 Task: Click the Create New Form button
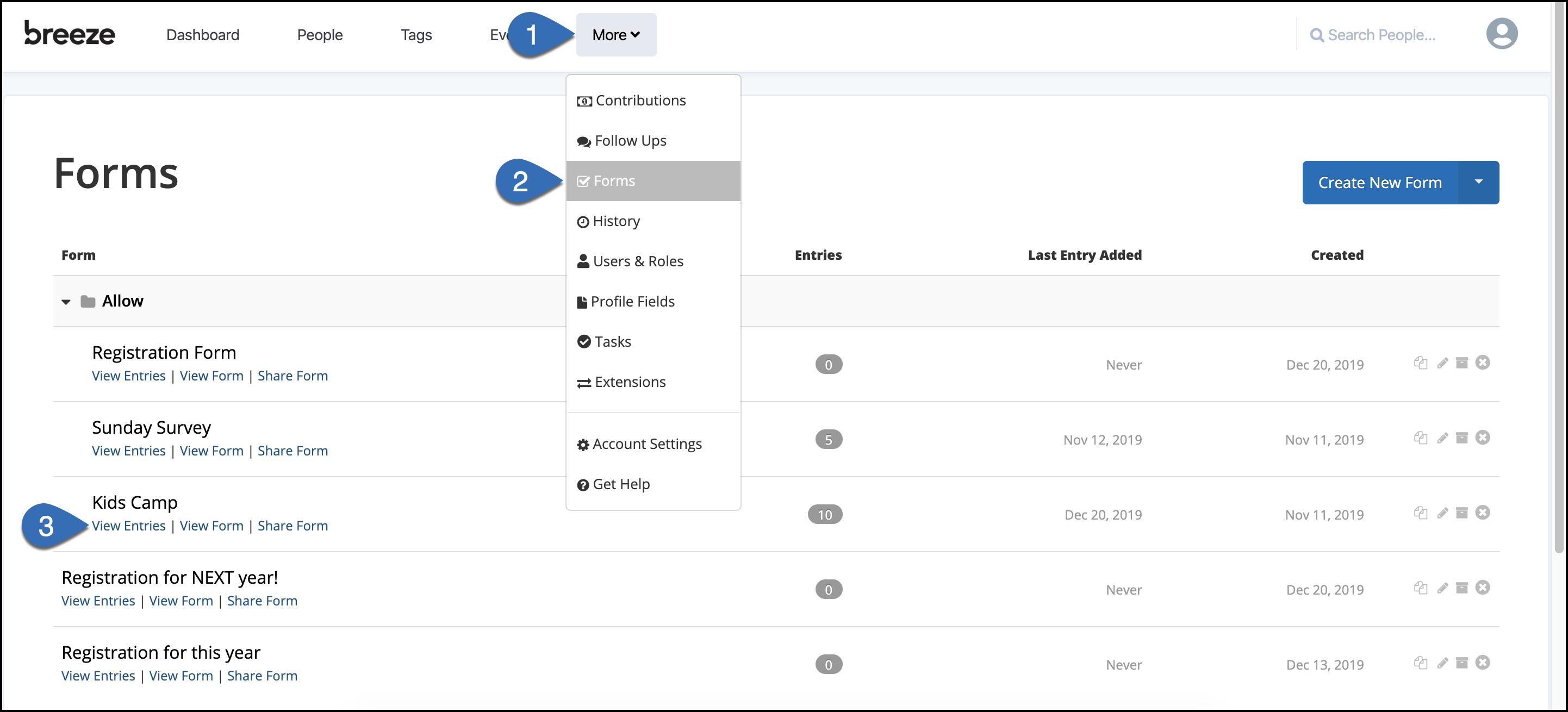[x=1380, y=182]
